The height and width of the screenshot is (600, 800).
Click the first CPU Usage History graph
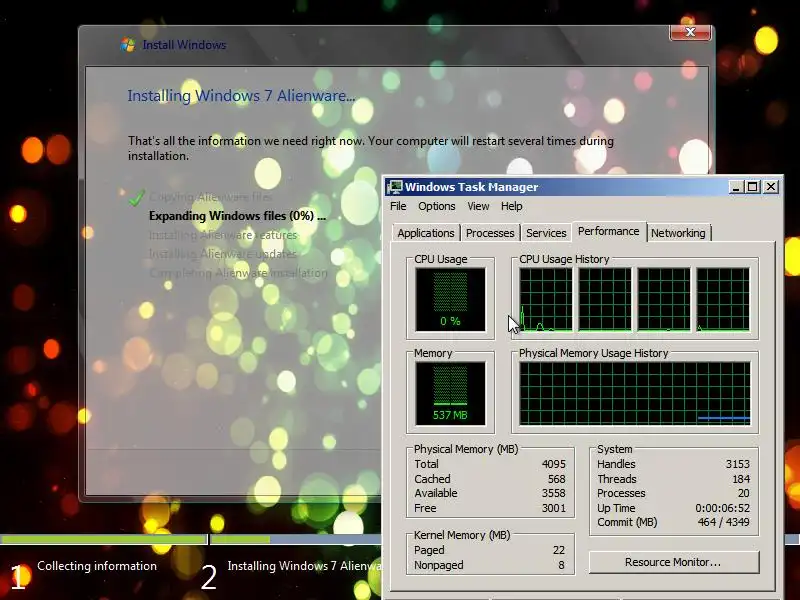[546, 299]
